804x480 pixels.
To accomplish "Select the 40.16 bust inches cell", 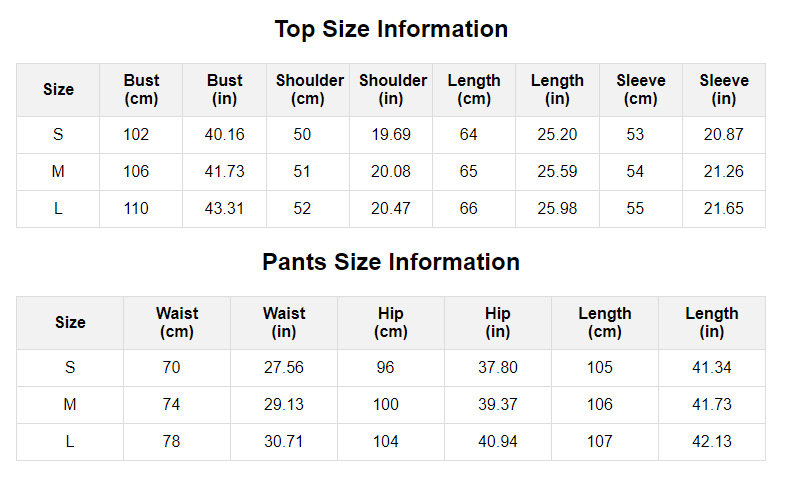I will coord(224,135).
